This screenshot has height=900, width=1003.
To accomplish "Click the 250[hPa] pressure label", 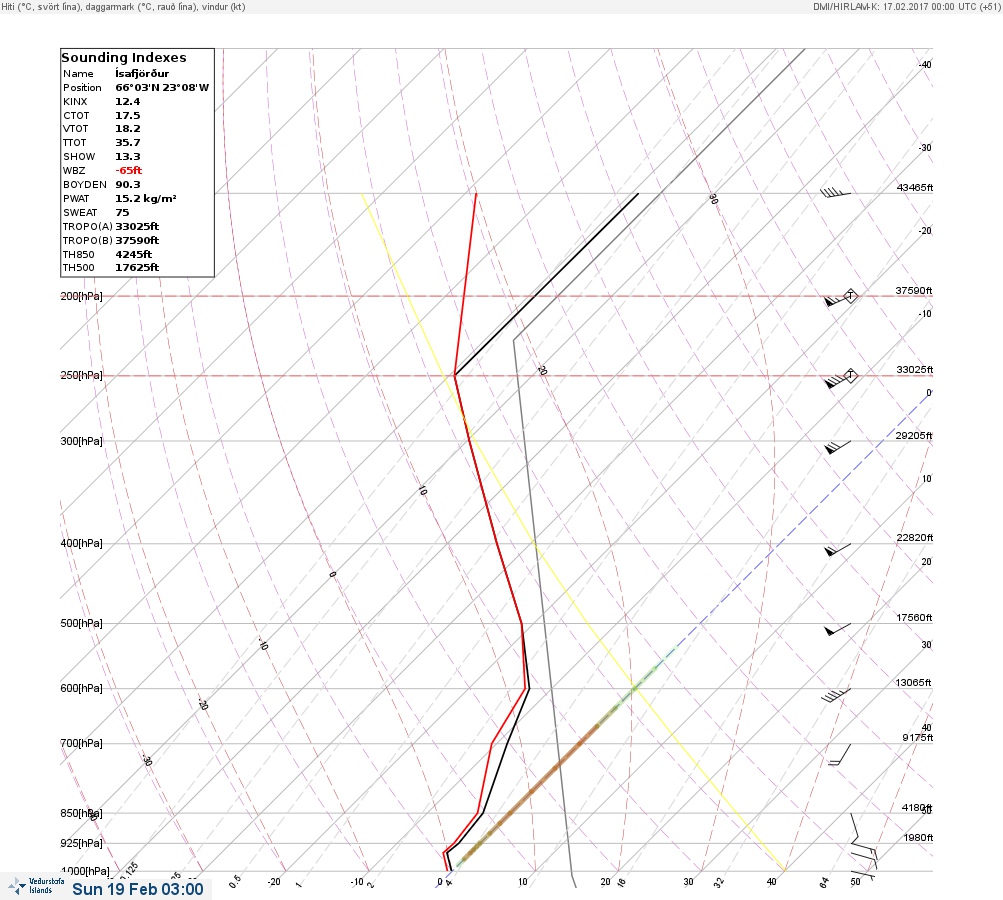I will [x=81, y=375].
